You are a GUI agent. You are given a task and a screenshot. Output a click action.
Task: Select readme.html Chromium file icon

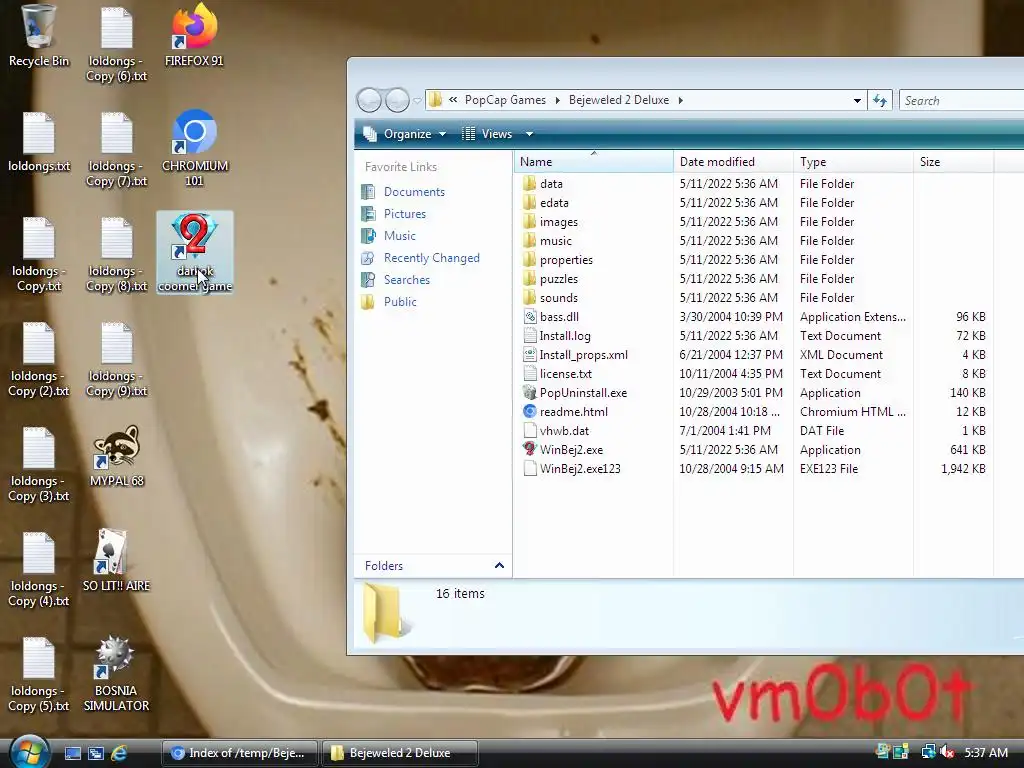[530, 411]
